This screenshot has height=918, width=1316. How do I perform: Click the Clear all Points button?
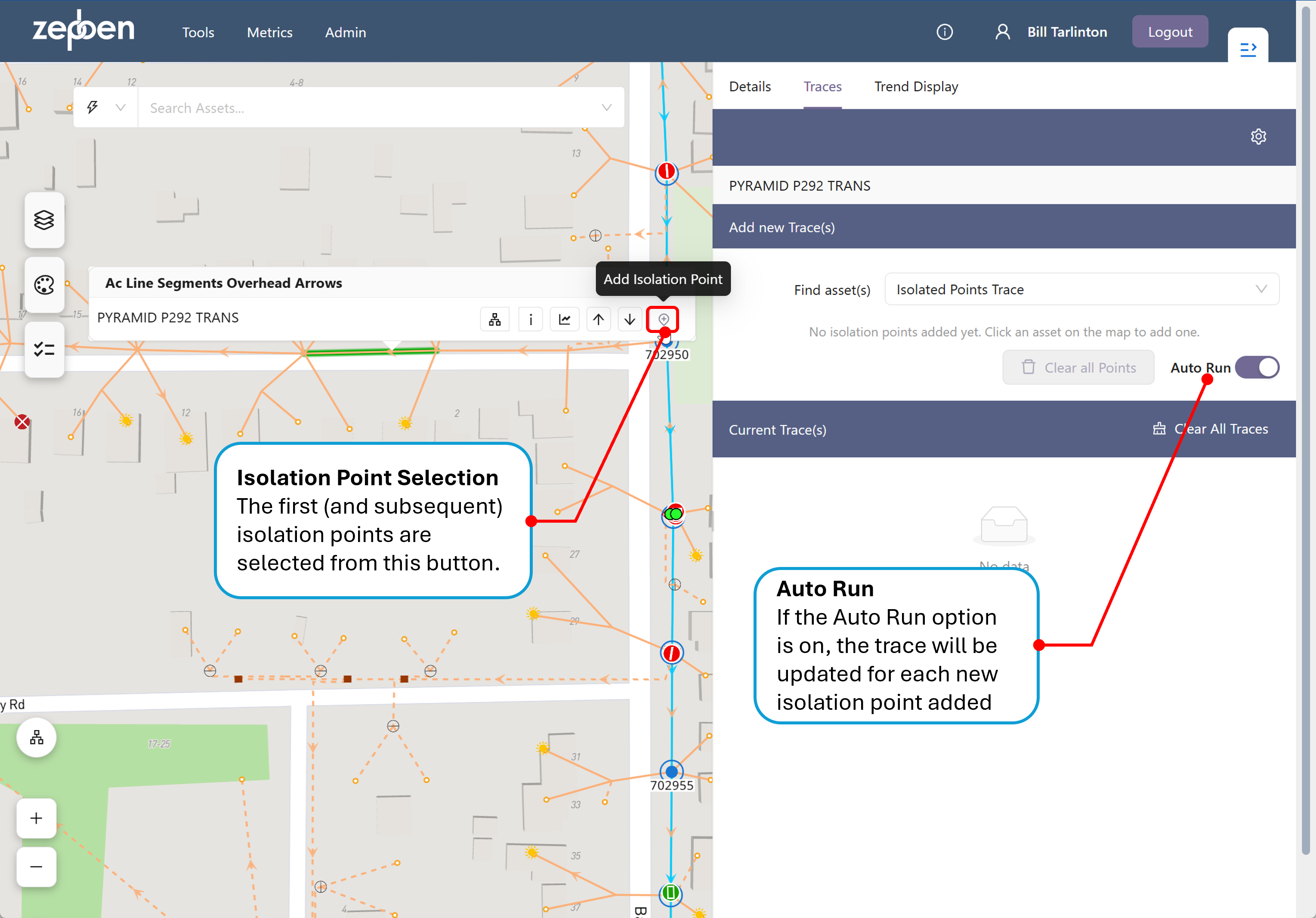click(1078, 367)
